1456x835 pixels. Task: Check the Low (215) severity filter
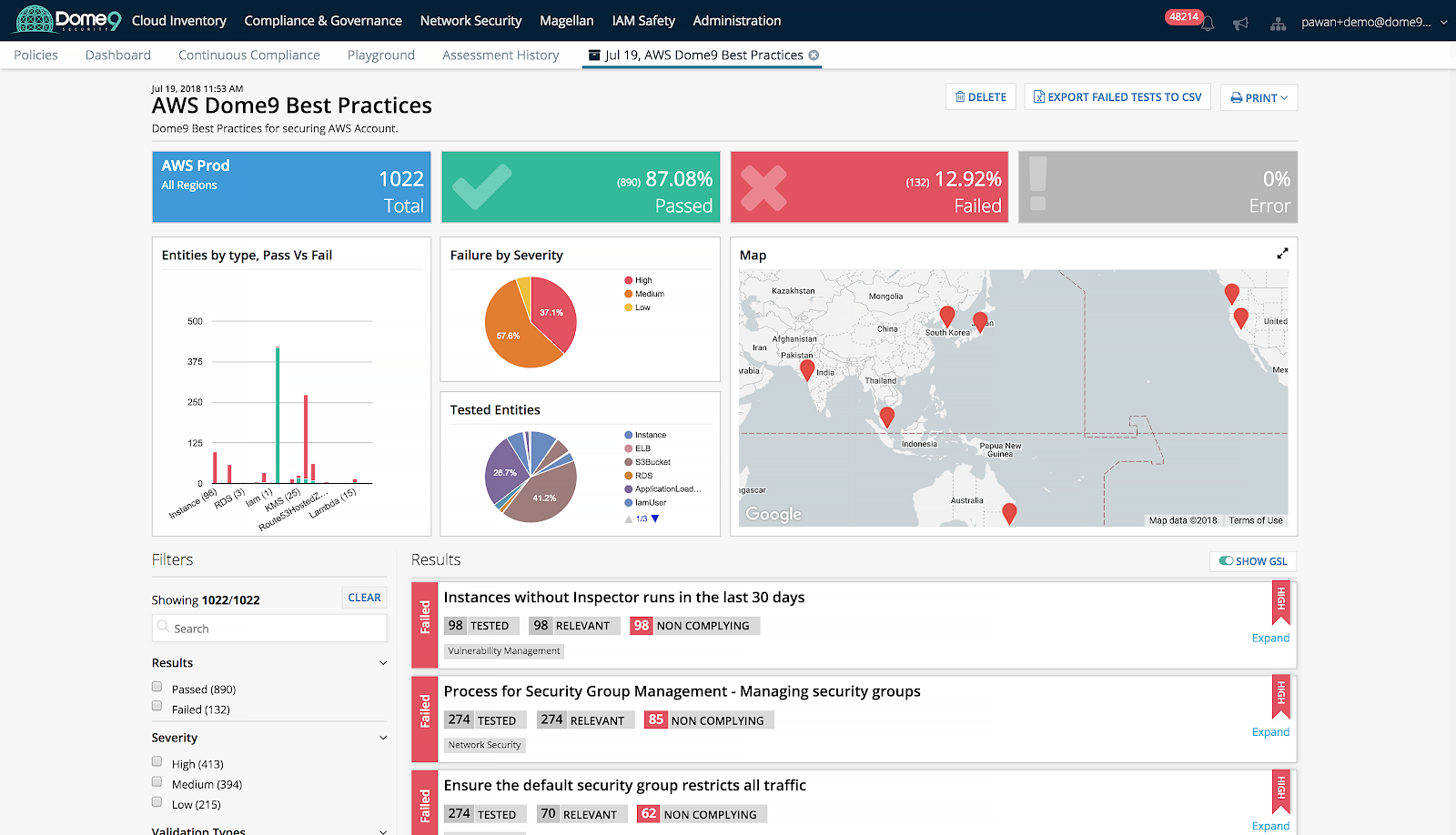(x=157, y=803)
